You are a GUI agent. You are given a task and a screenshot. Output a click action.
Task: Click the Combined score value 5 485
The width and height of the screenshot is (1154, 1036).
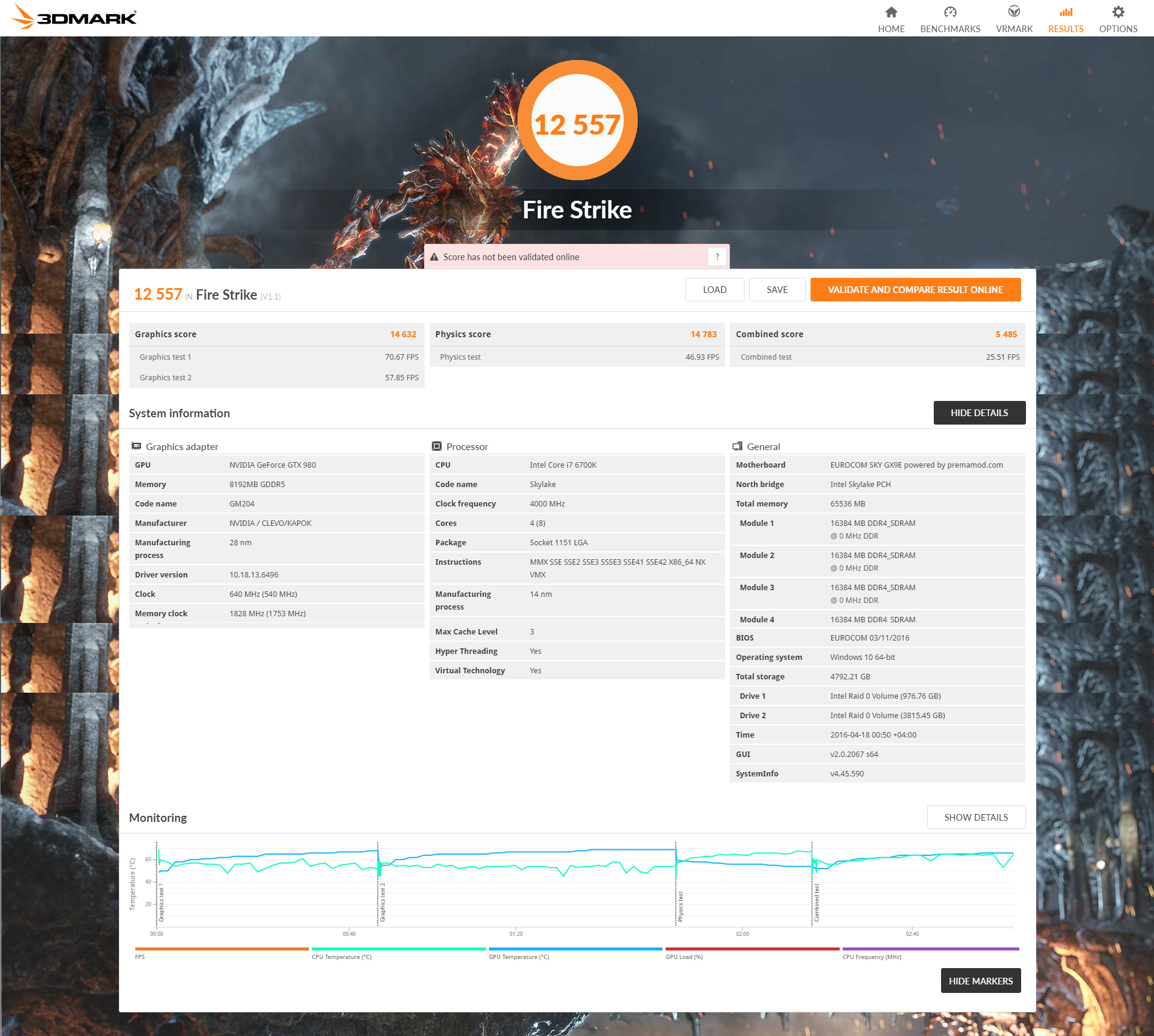click(1006, 334)
